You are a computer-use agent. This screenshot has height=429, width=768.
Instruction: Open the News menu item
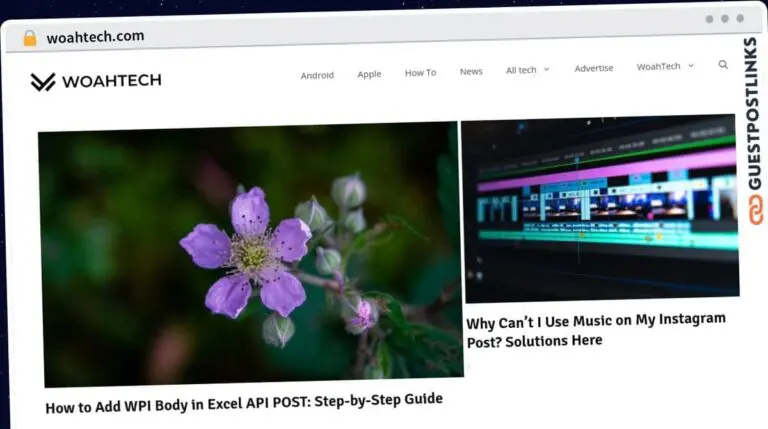(x=471, y=72)
